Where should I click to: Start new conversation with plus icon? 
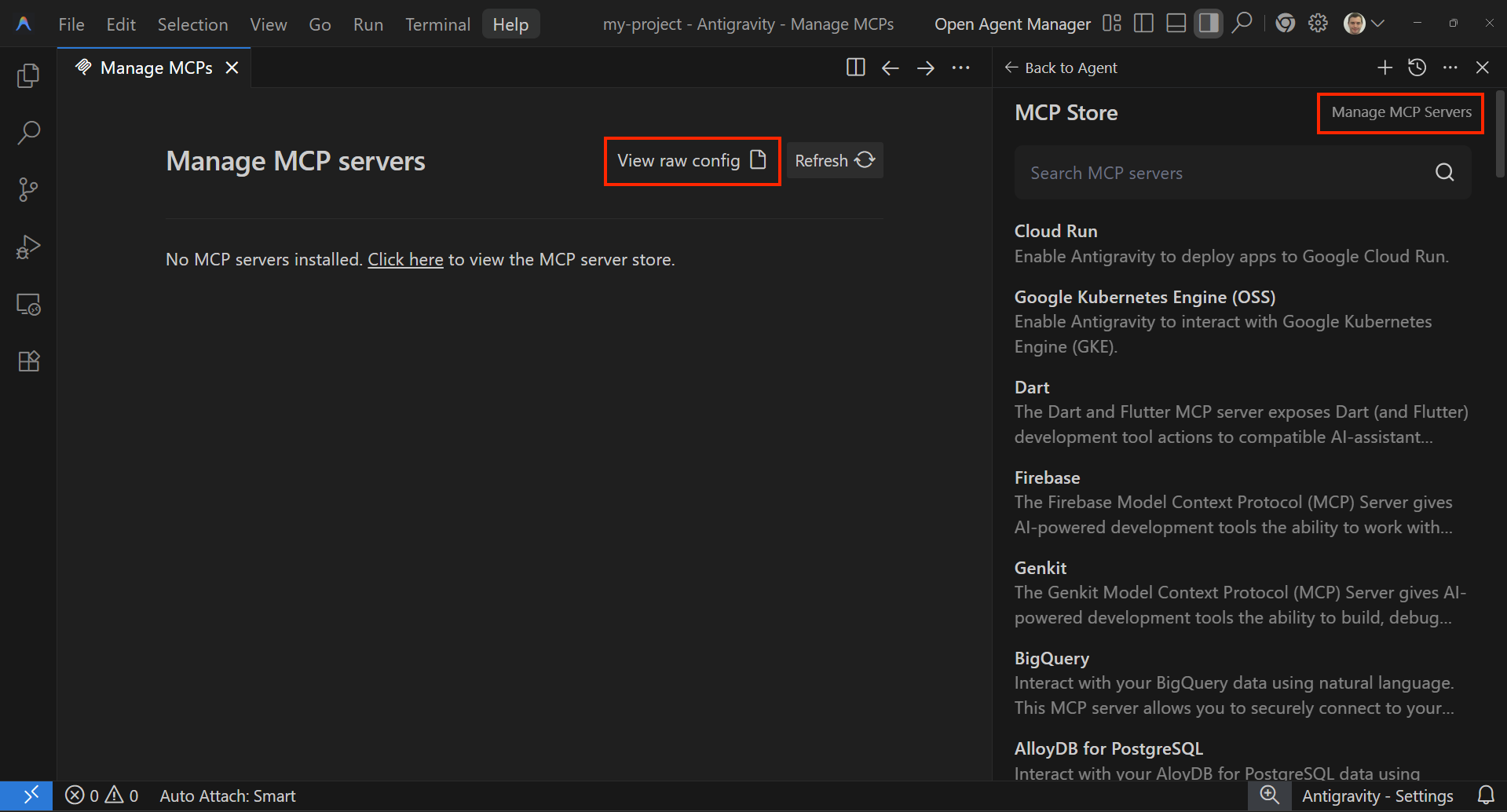pyautogui.click(x=1384, y=68)
